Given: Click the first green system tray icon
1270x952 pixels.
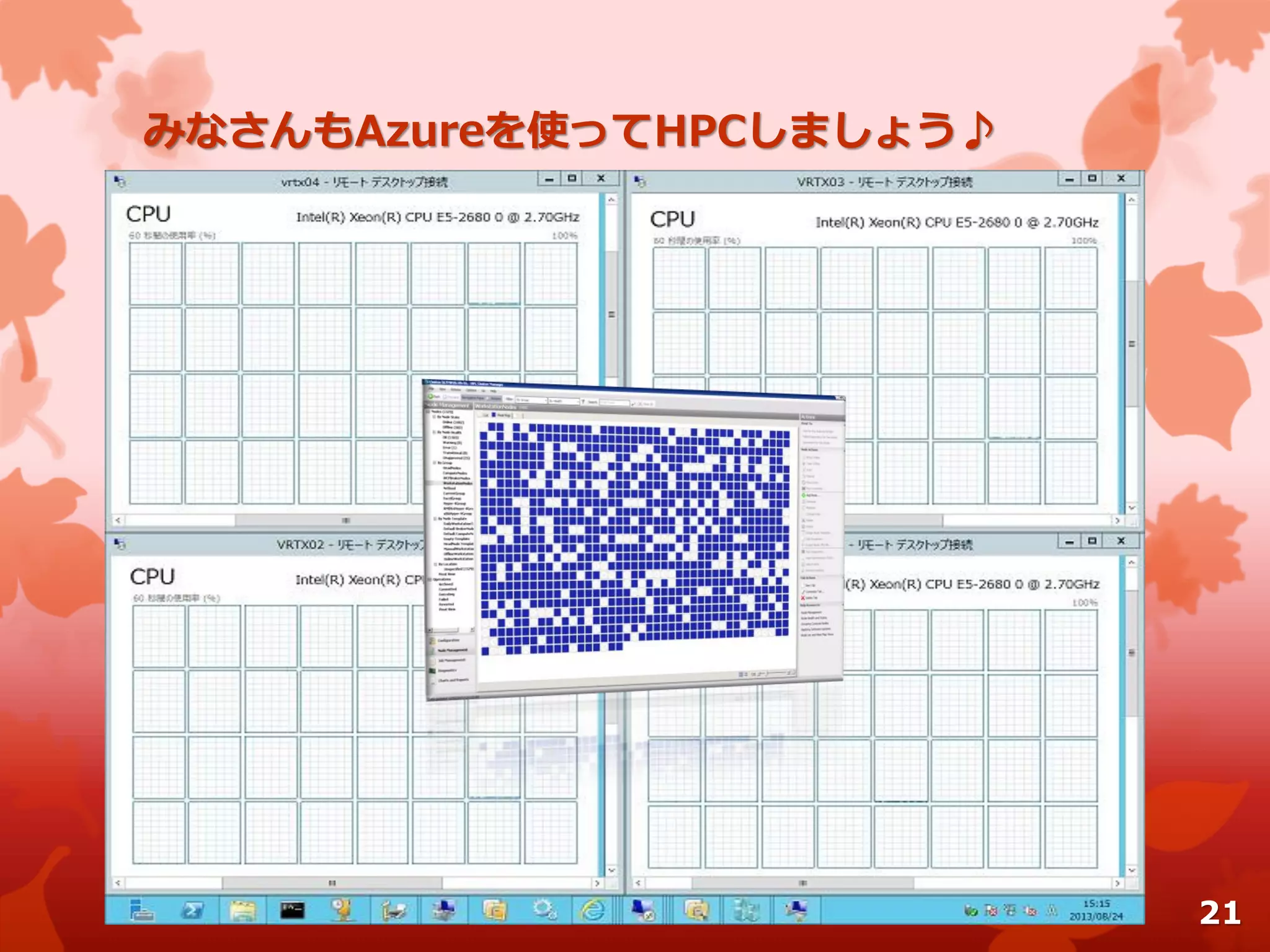Looking at the screenshot, I should point(970,910).
